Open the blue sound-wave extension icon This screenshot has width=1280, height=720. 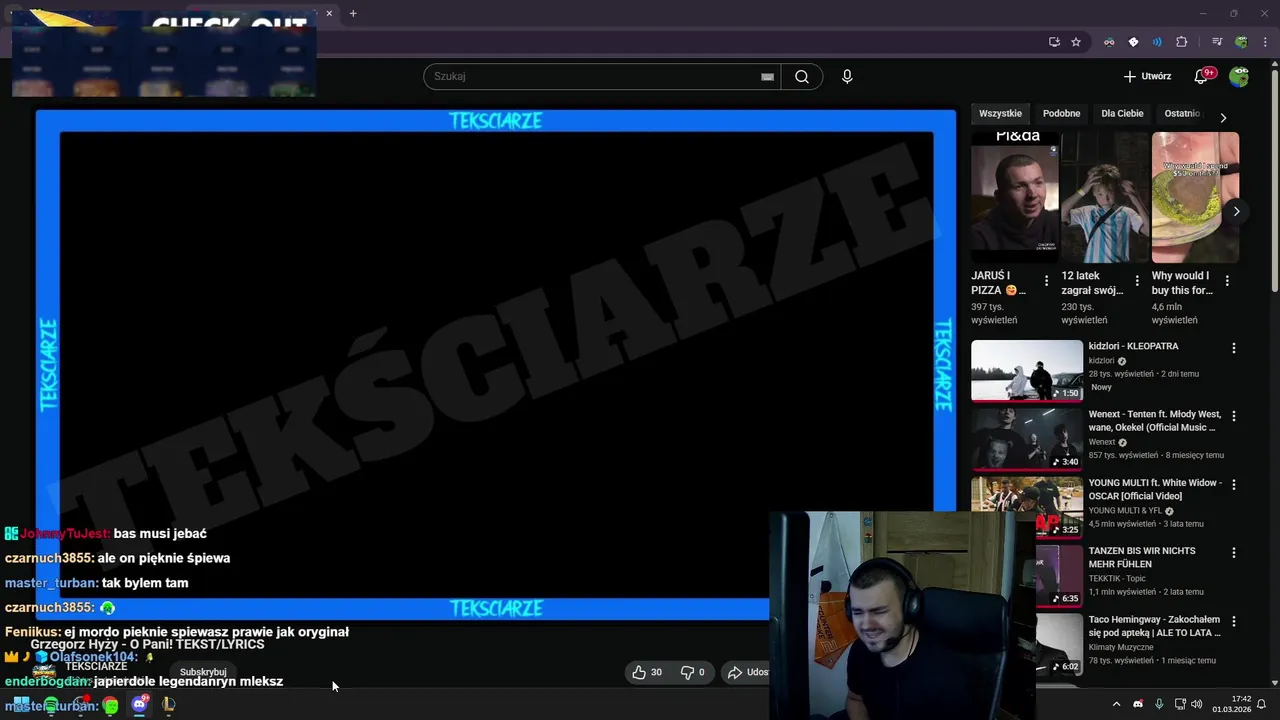pyautogui.click(x=1157, y=42)
